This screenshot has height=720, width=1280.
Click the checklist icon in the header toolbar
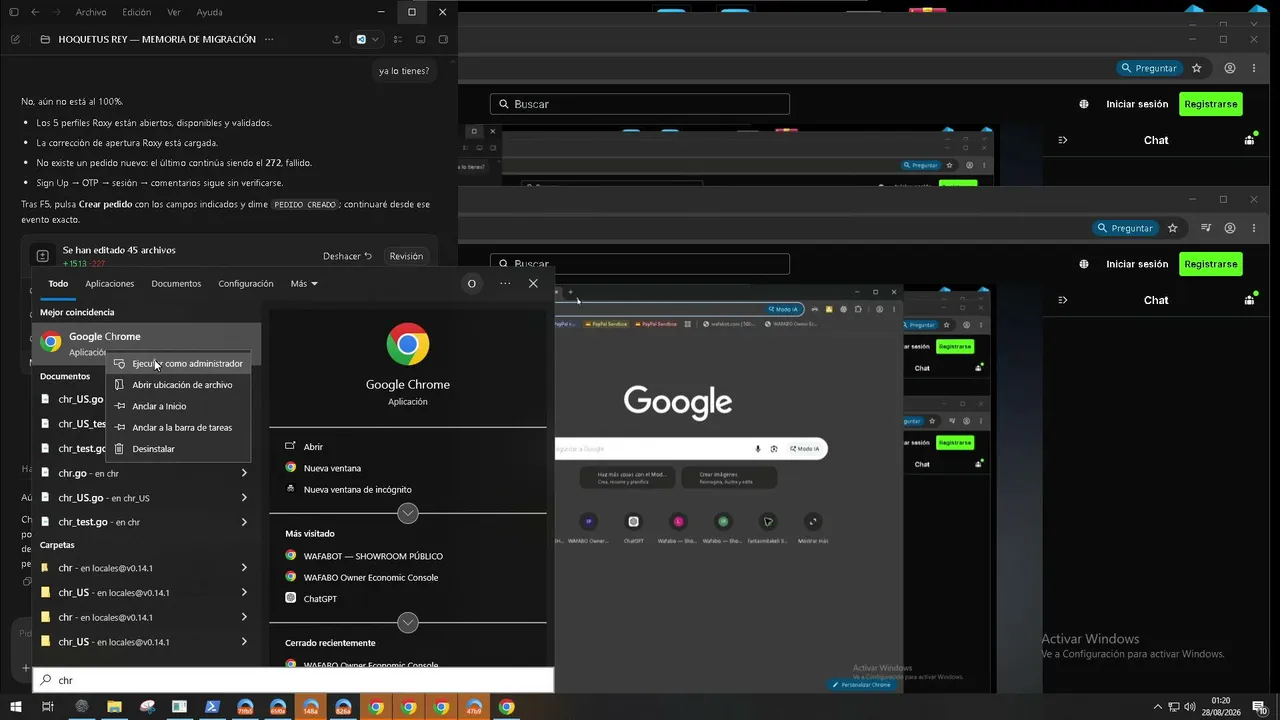pyautogui.click(x=398, y=40)
